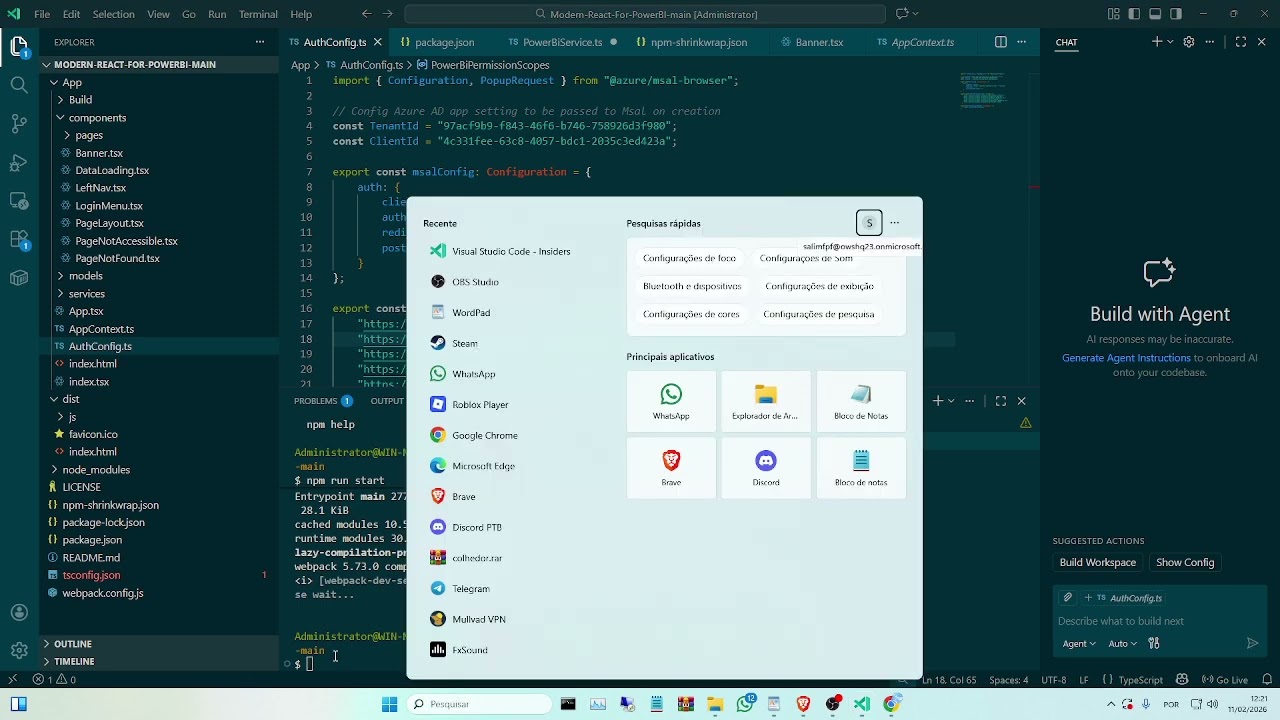This screenshot has width=1280, height=720.
Task: Open new chat dropdown arrow
Action: tap(1169, 42)
